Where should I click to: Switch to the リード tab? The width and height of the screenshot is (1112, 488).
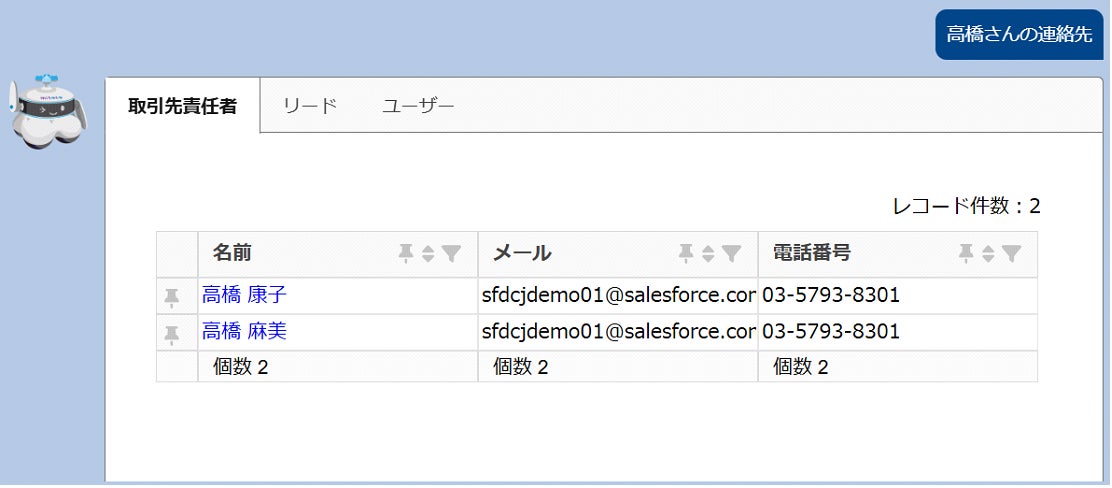click(x=310, y=106)
